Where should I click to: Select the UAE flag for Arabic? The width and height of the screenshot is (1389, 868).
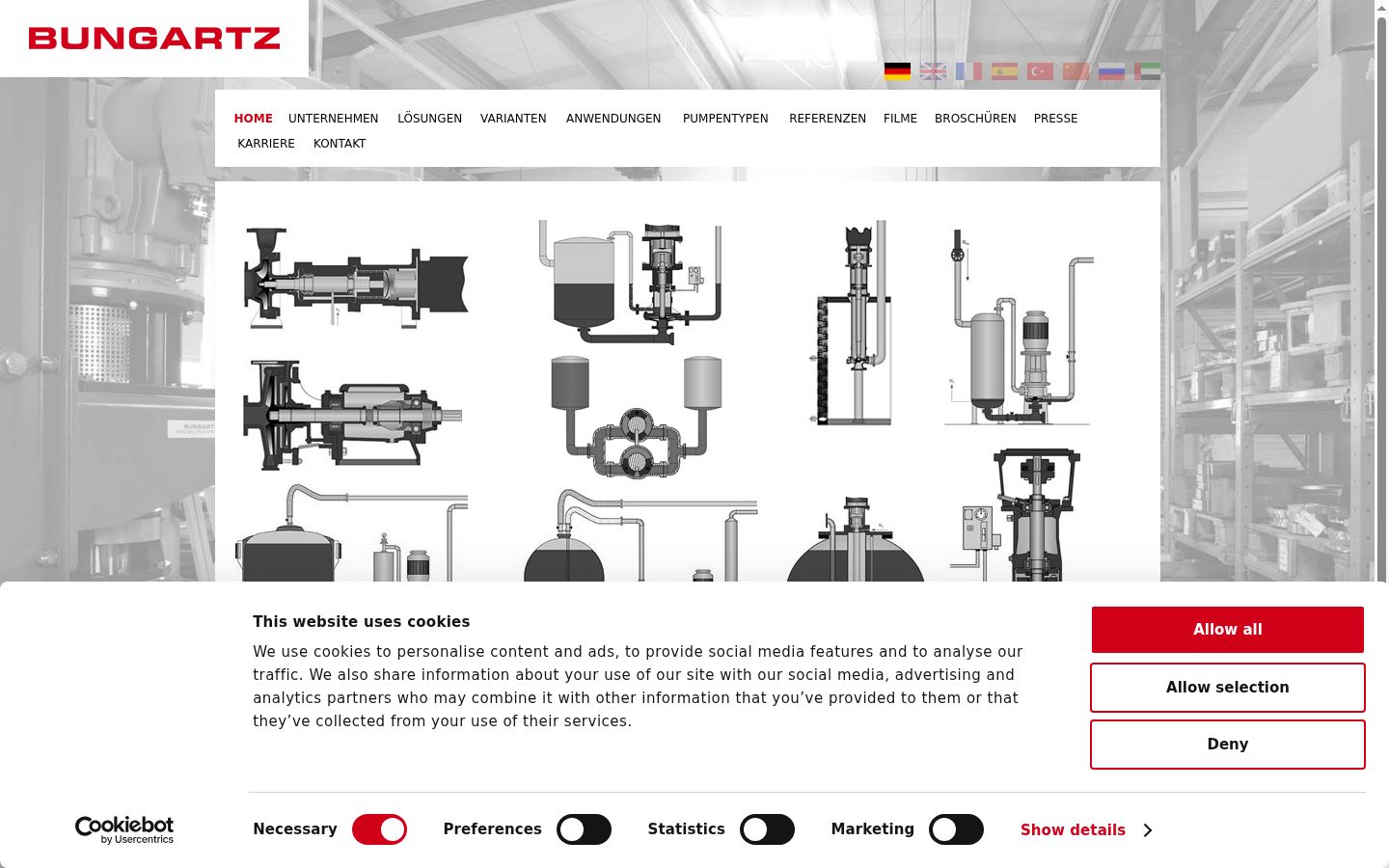coord(1147,71)
